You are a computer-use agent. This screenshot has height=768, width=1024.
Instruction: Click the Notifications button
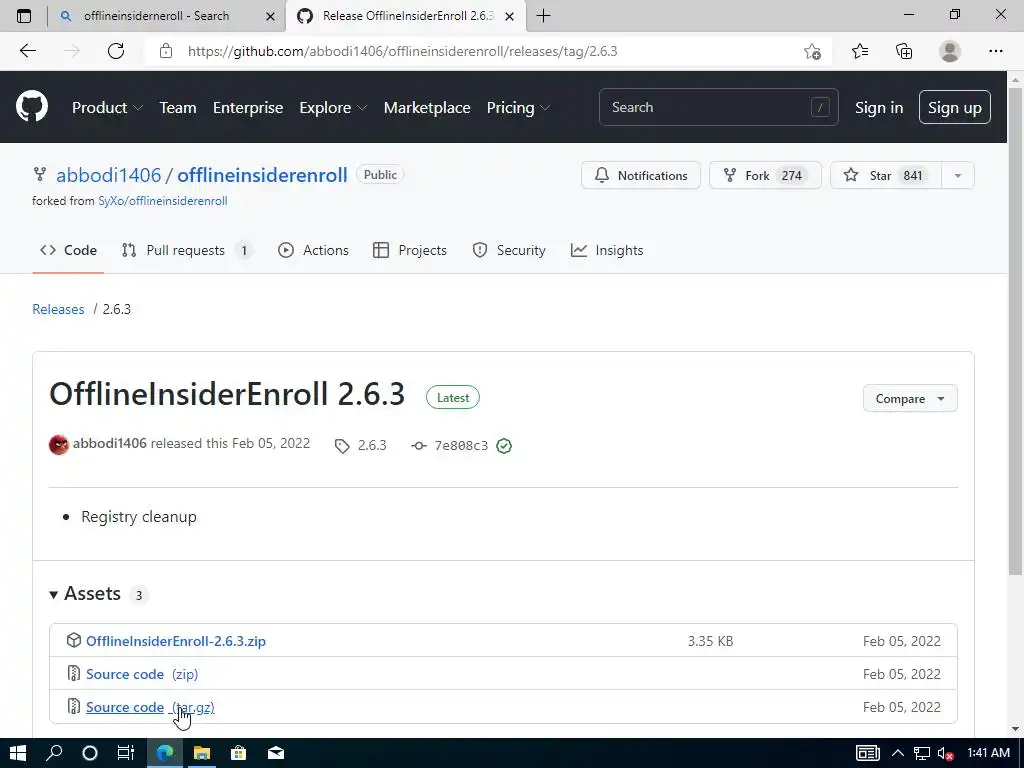(641, 175)
